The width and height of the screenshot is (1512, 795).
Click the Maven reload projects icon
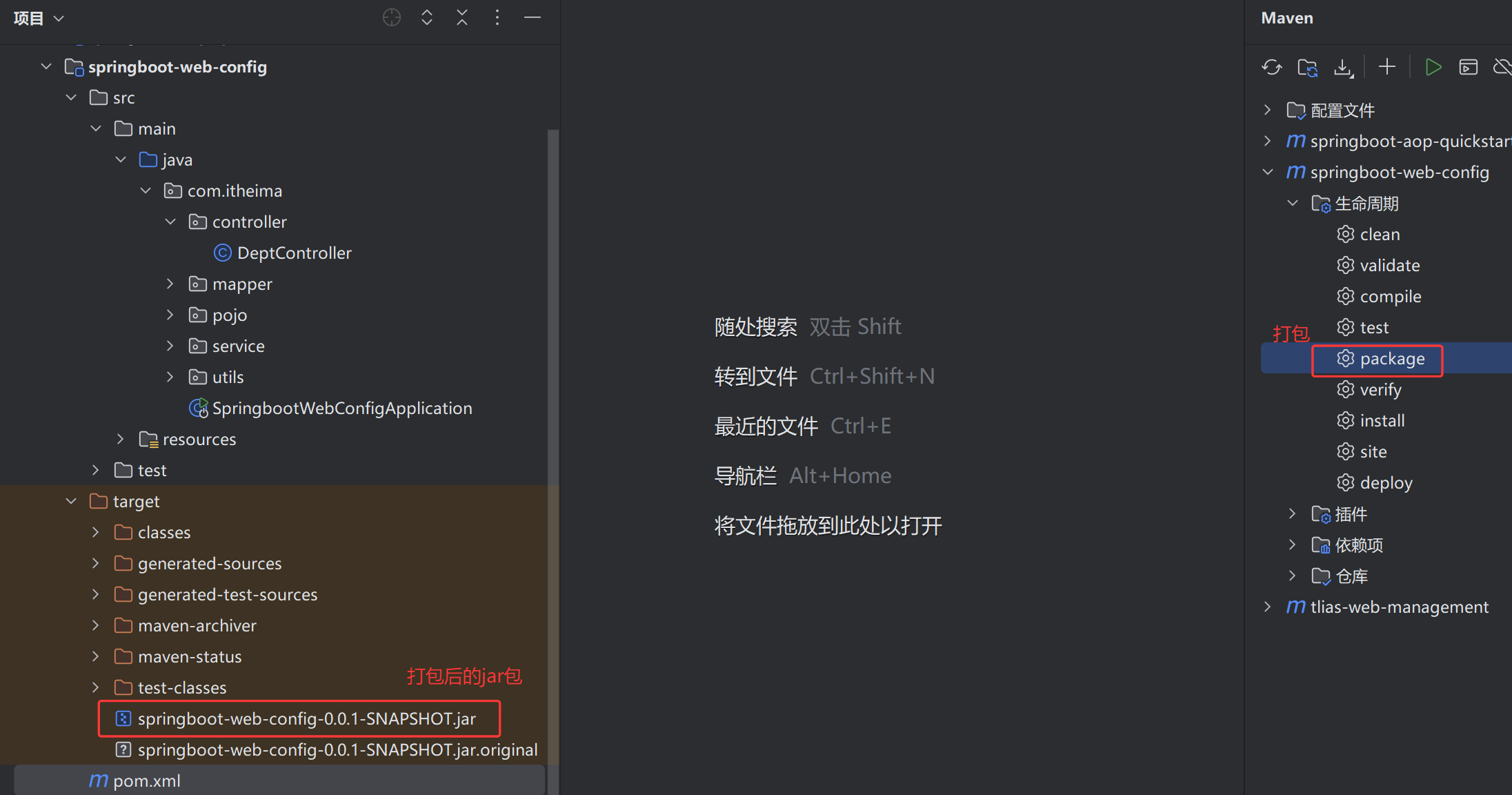(x=1271, y=67)
